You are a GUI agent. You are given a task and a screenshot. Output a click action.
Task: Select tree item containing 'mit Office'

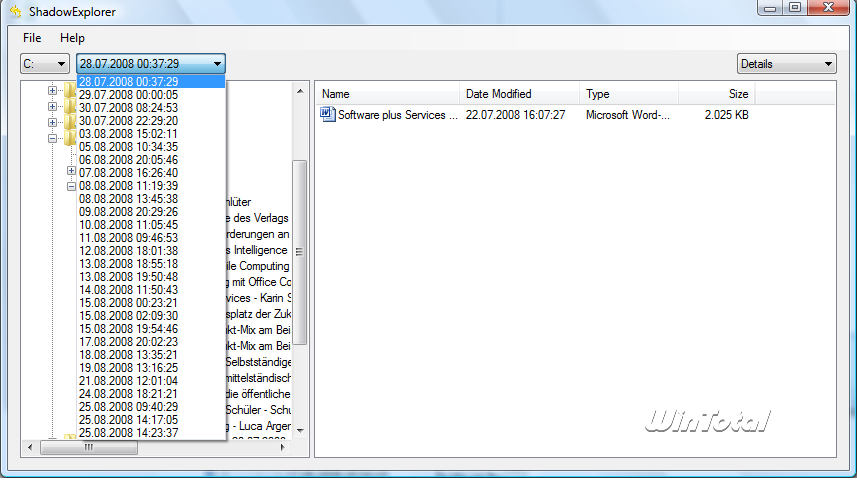click(259, 282)
